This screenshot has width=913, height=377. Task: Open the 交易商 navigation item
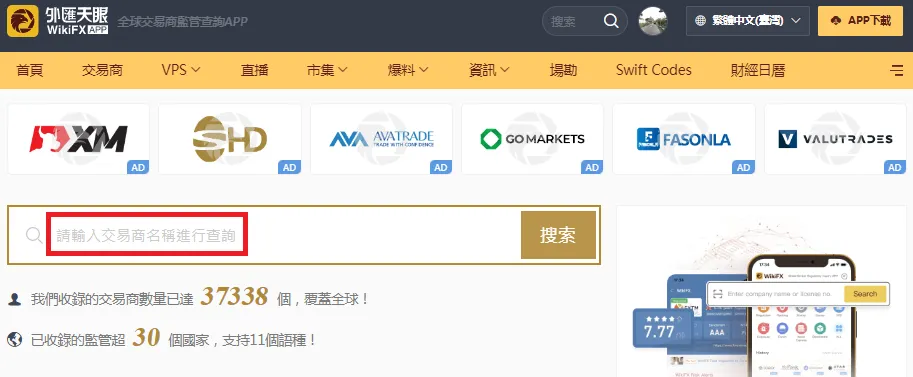click(x=102, y=70)
